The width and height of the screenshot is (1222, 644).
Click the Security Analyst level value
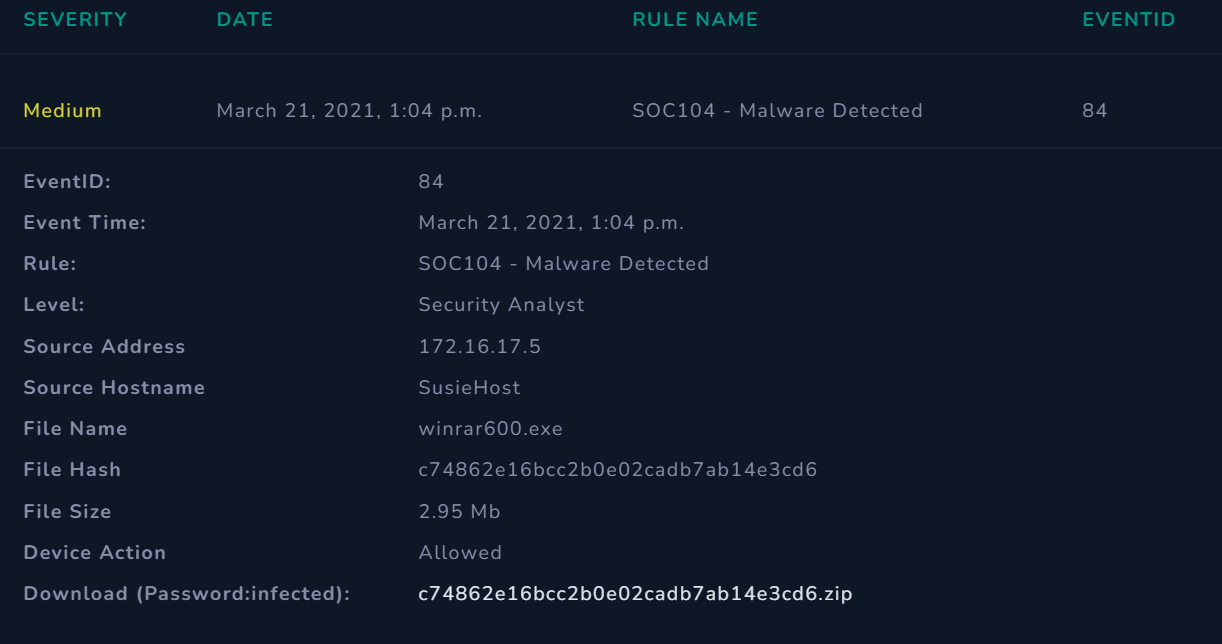[501, 304]
